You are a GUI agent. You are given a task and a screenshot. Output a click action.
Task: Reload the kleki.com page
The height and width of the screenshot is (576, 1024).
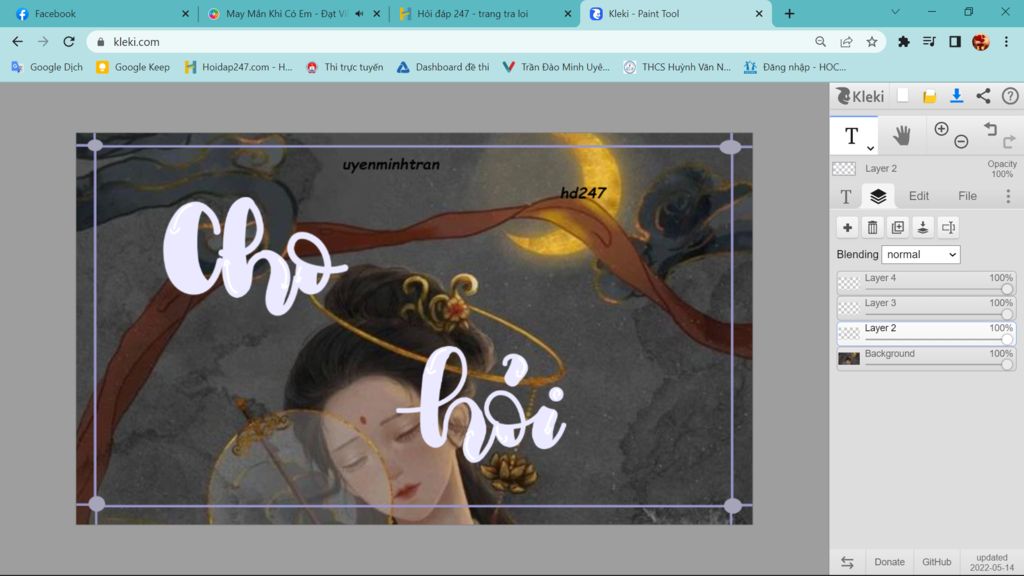pos(69,42)
